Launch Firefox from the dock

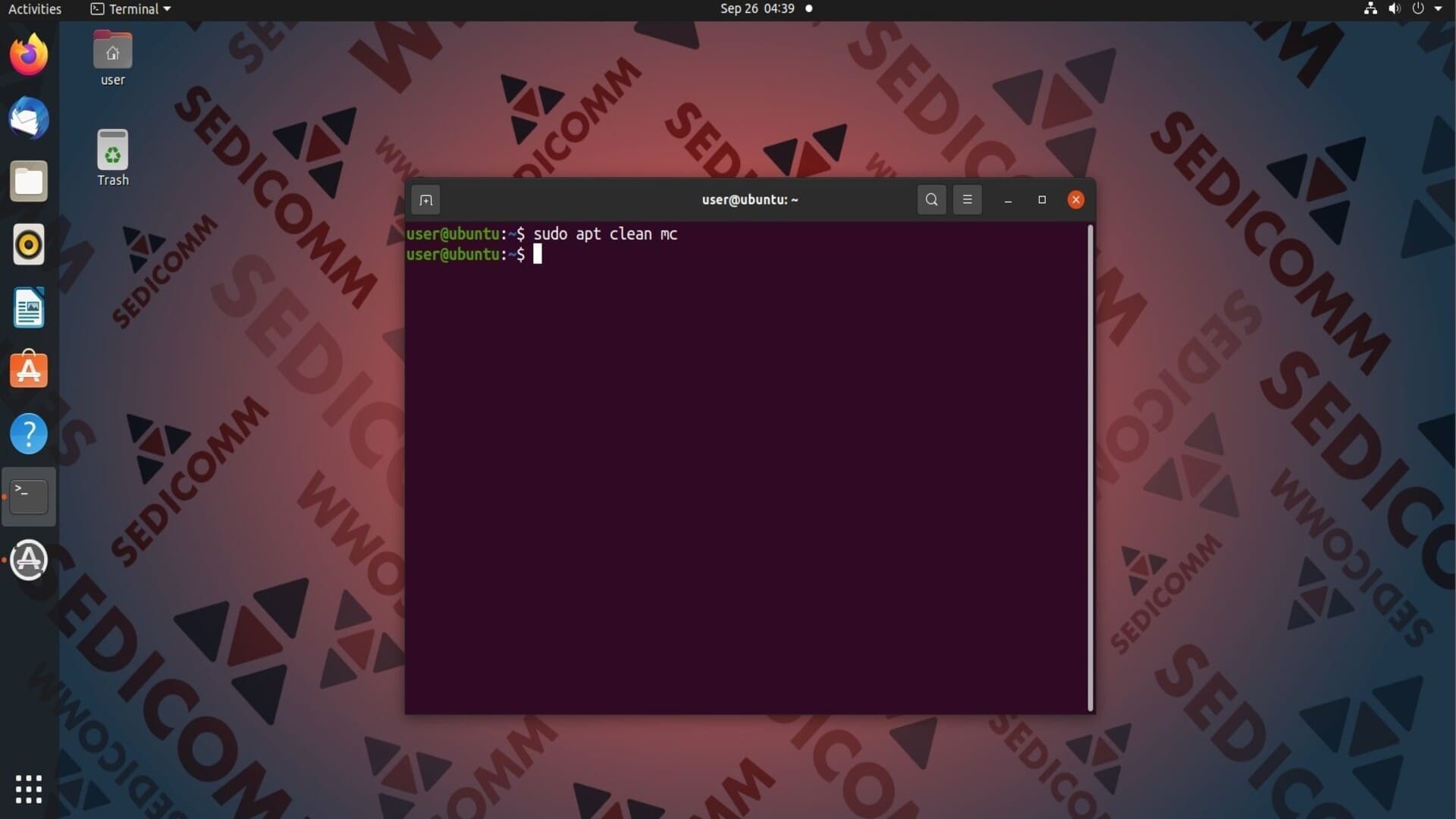click(x=29, y=55)
